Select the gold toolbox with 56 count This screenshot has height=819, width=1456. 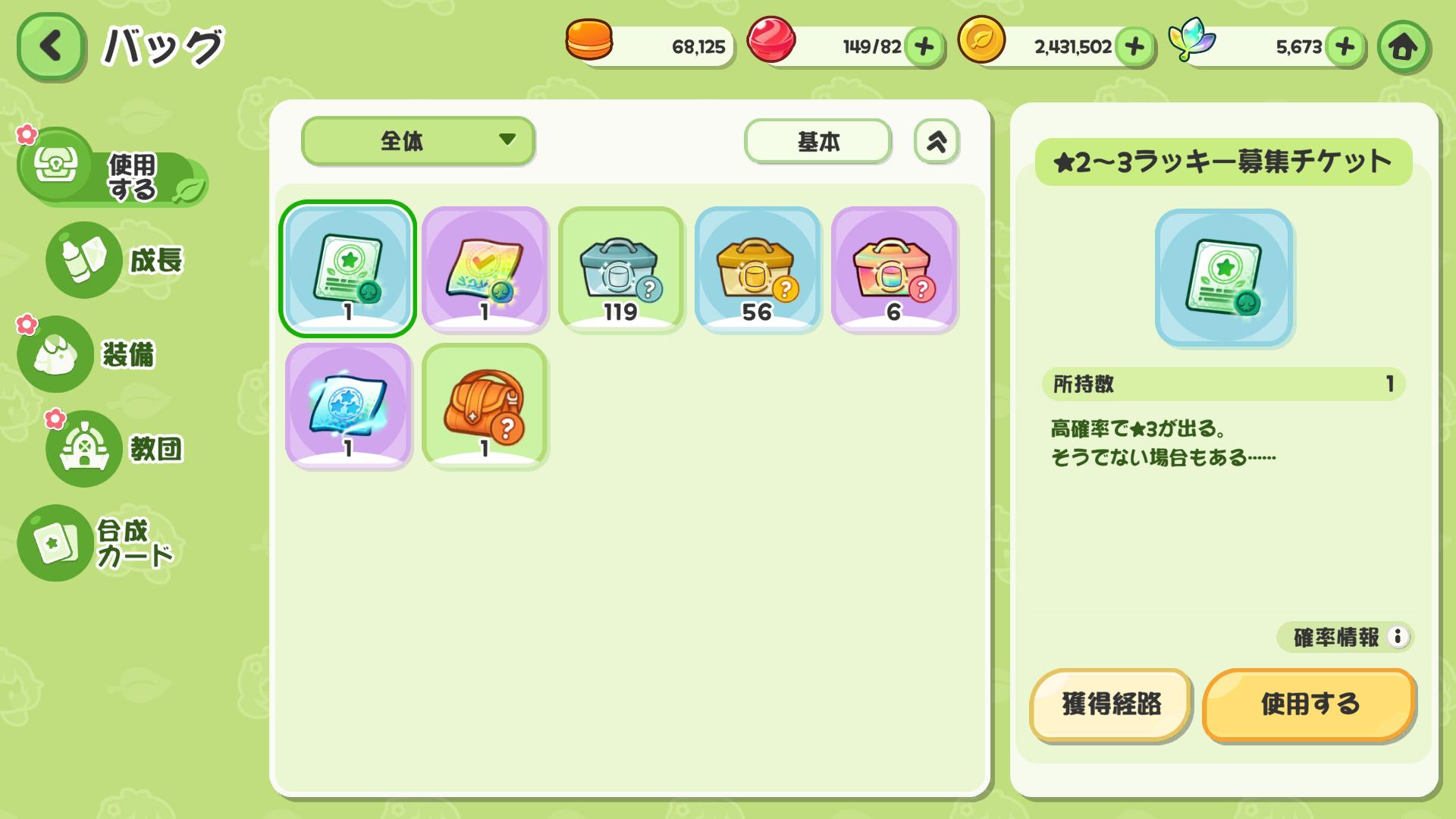(758, 269)
